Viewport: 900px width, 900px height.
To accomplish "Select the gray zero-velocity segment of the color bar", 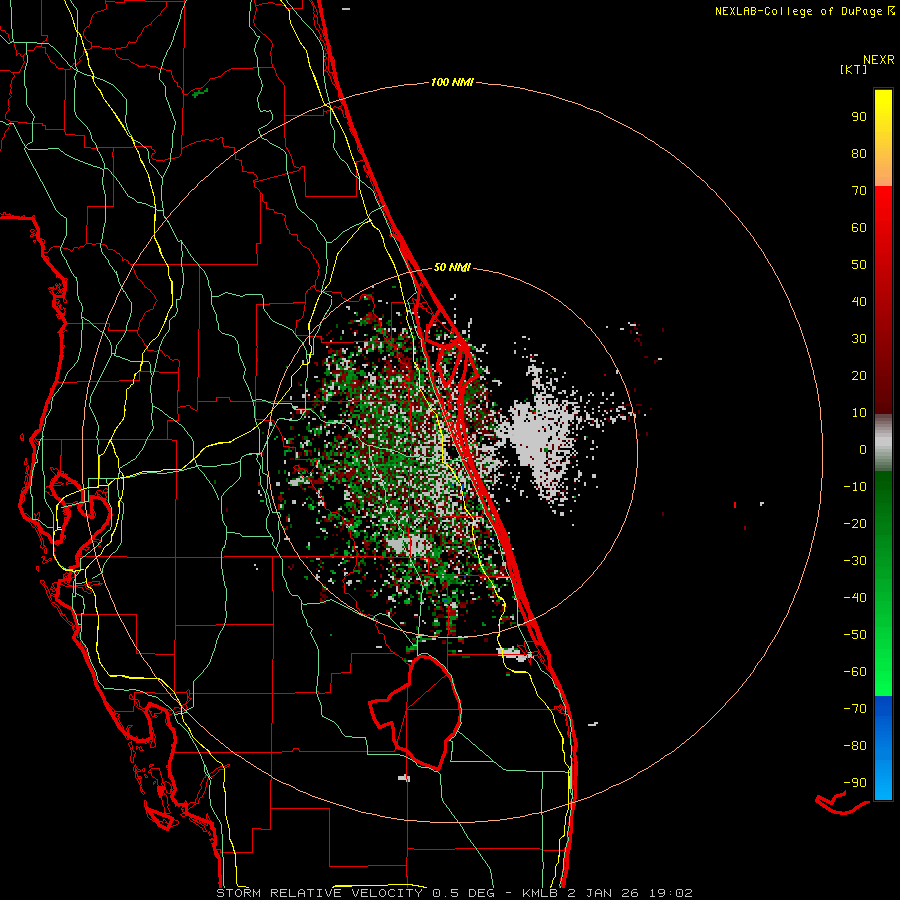I will pos(883,443).
